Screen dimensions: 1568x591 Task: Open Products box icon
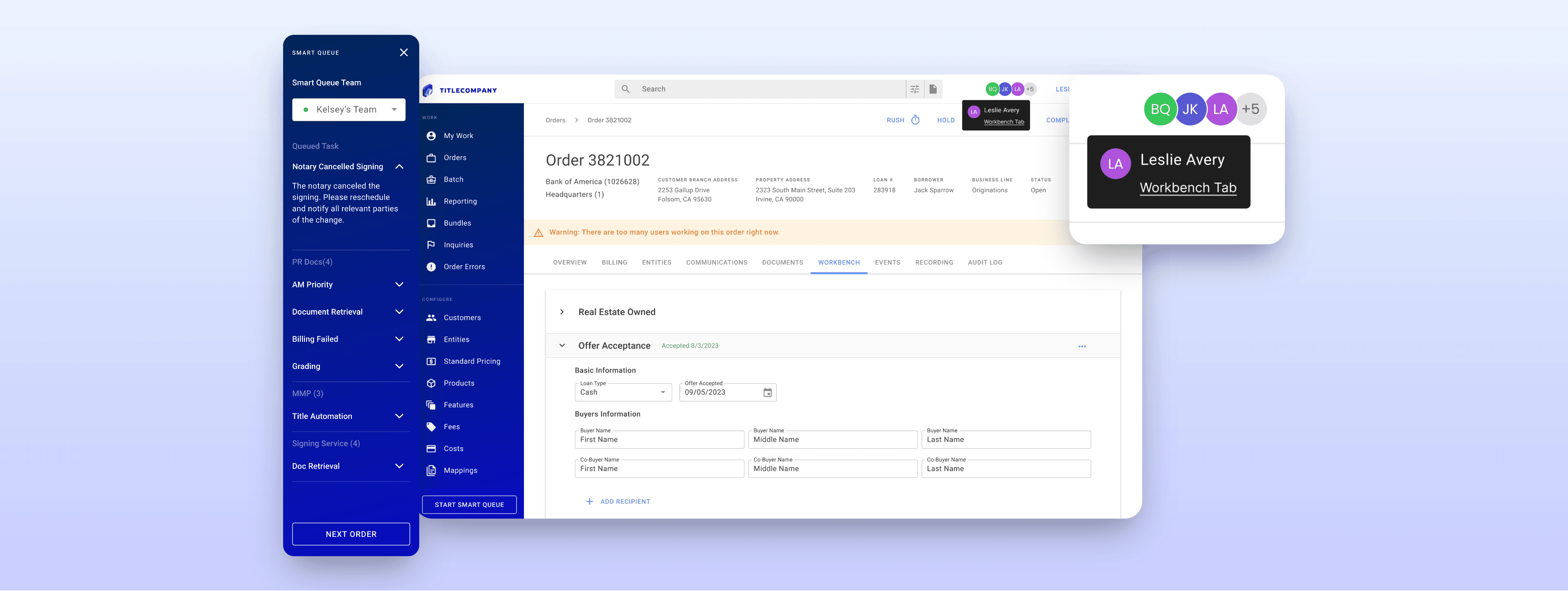tap(431, 383)
